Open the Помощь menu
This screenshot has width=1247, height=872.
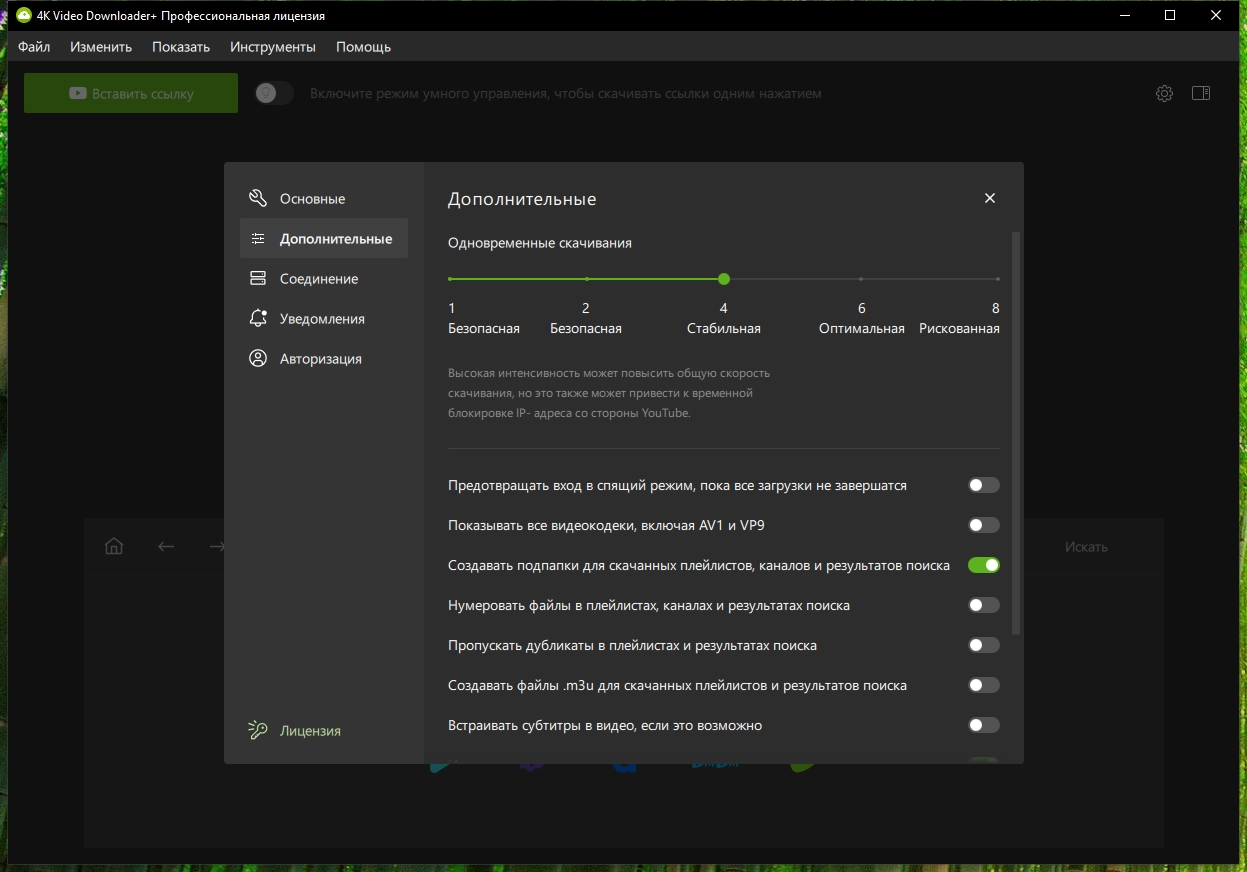pos(363,47)
